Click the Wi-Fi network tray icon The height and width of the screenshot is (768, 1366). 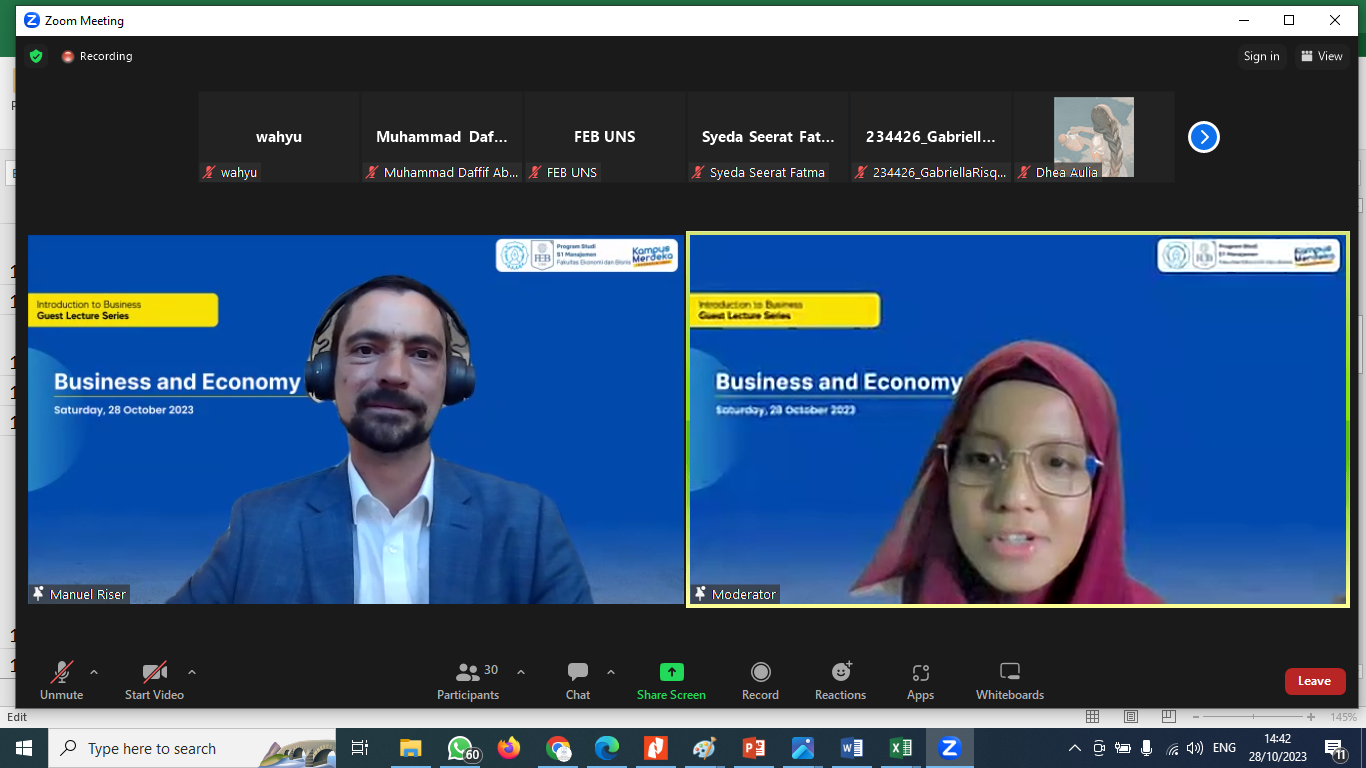[1172, 748]
